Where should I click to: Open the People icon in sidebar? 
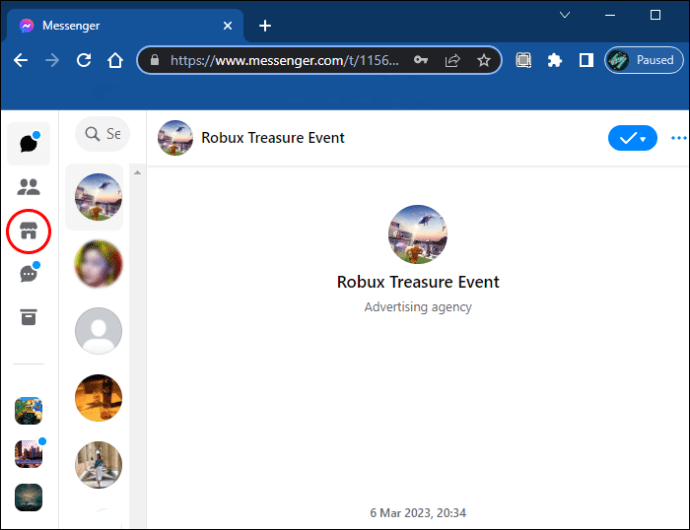tap(29, 187)
